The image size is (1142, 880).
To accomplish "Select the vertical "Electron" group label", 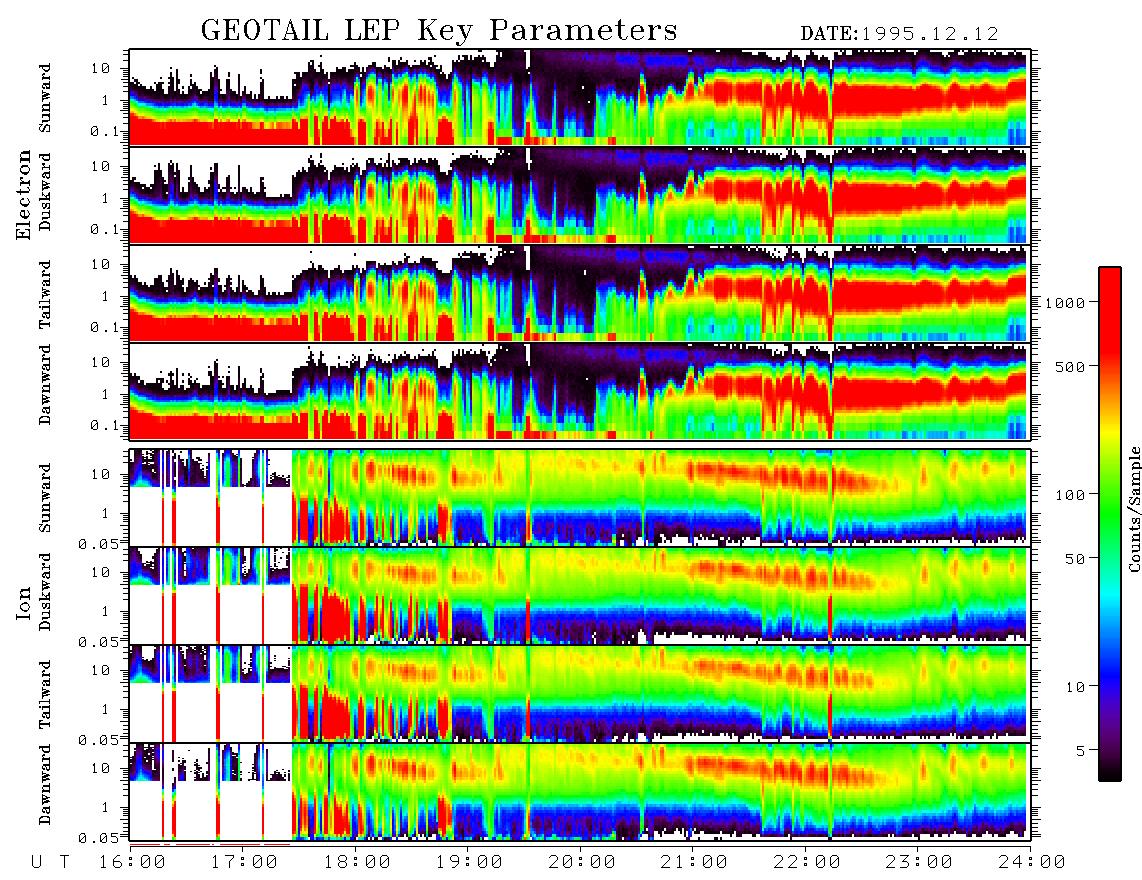I will click(24, 195).
